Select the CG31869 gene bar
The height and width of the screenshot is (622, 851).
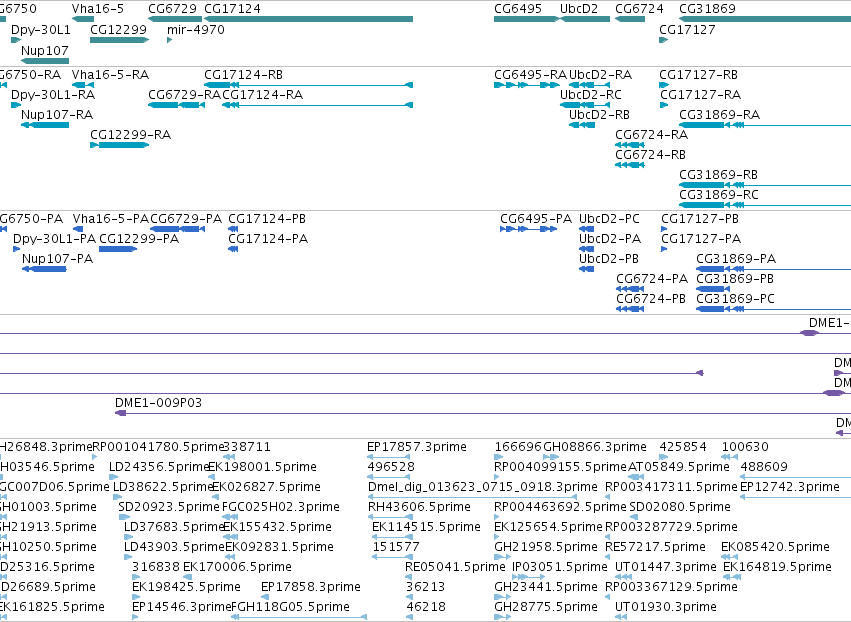(x=765, y=19)
